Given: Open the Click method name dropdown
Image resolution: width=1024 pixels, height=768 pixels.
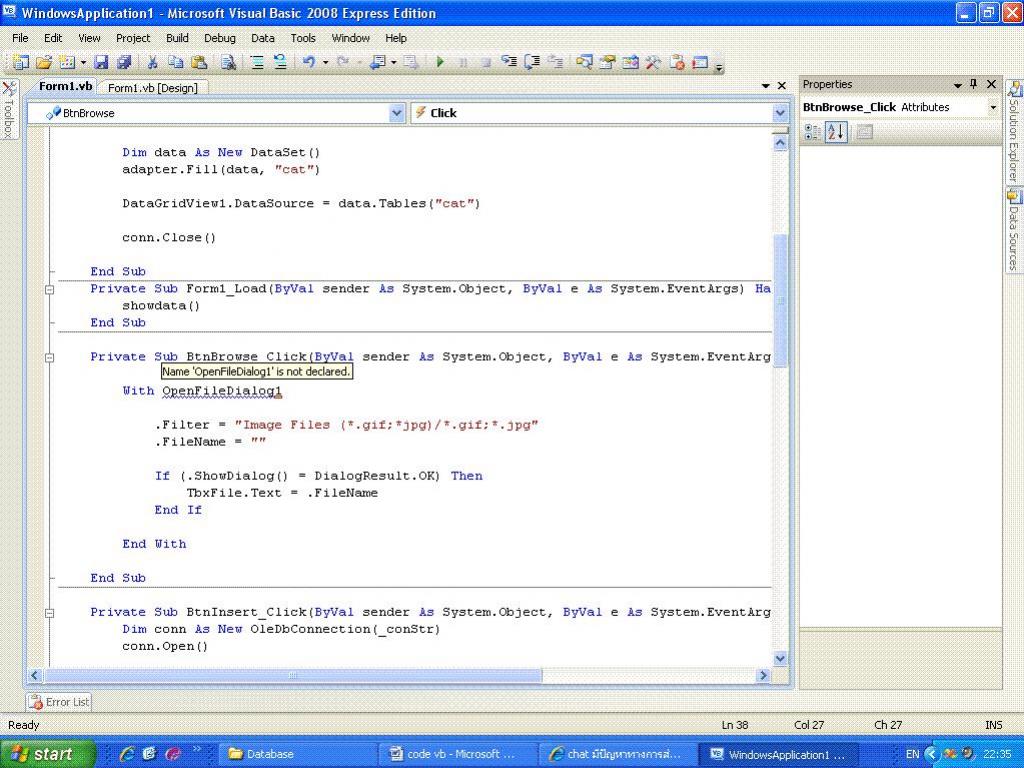Looking at the screenshot, I should coord(780,113).
